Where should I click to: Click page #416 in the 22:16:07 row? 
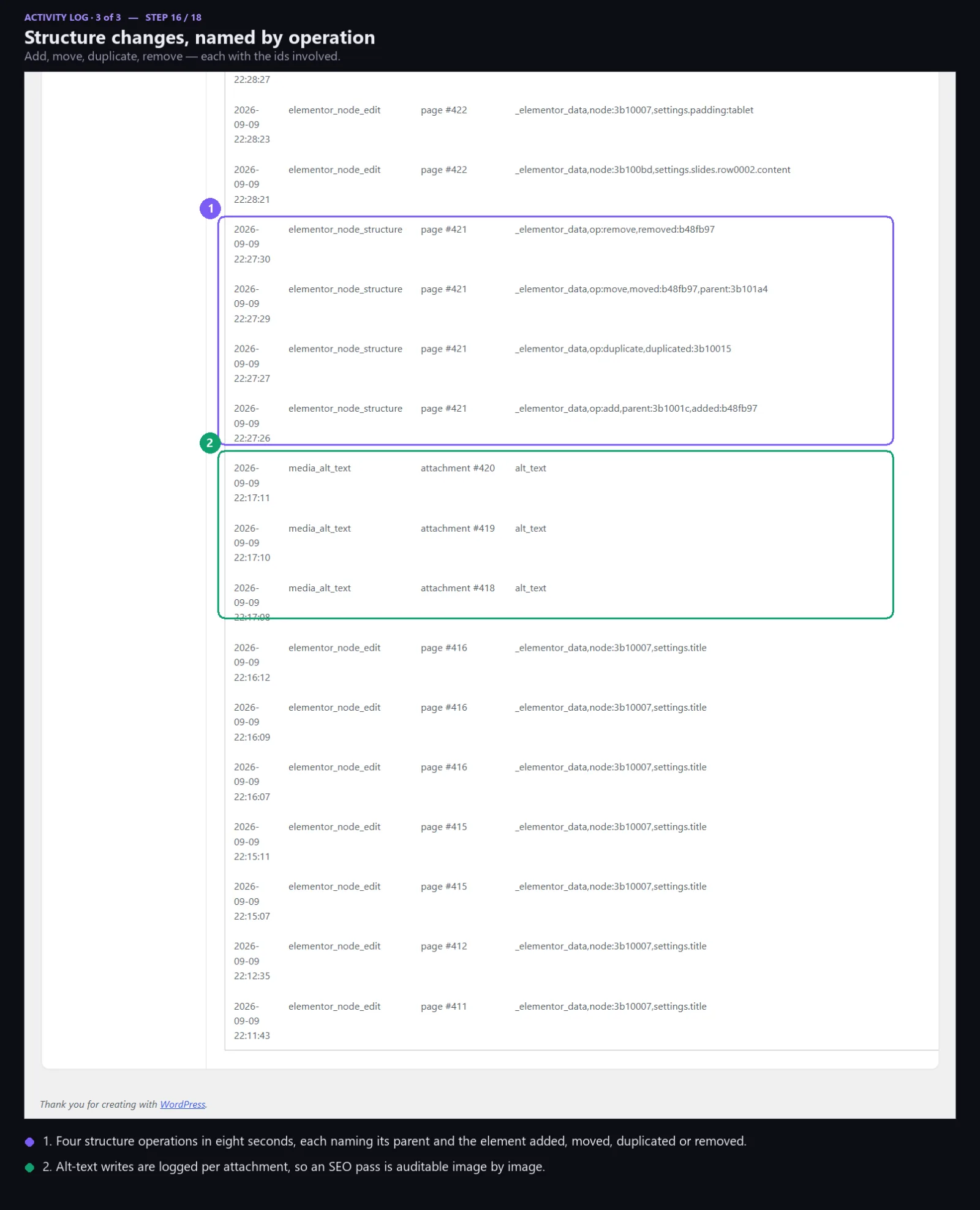[x=443, y=767]
